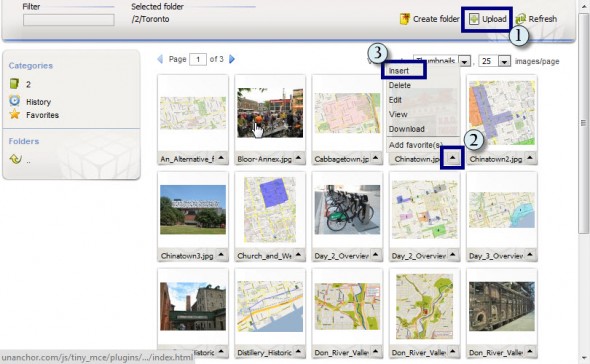
Task: Choose Delete from the context menu
Action: coord(400,85)
